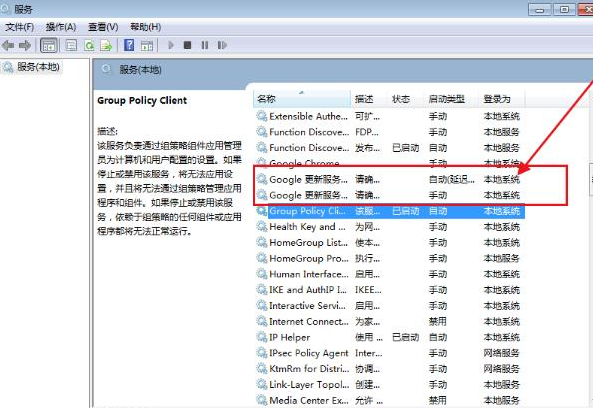593x408 pixels.
Task: Click gear icon of Link-Layer Topol... row
Action: pyautogui.click(x=261, y=385)
